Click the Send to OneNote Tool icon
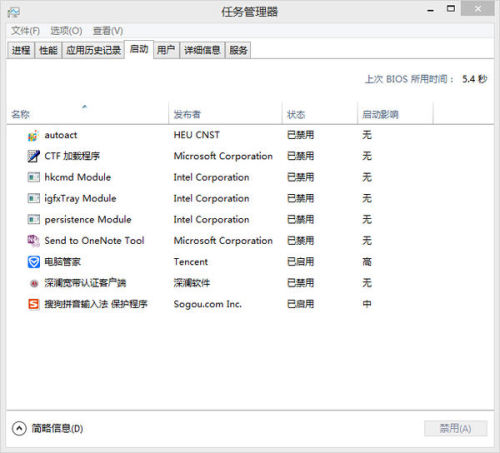 pos(33,241)
